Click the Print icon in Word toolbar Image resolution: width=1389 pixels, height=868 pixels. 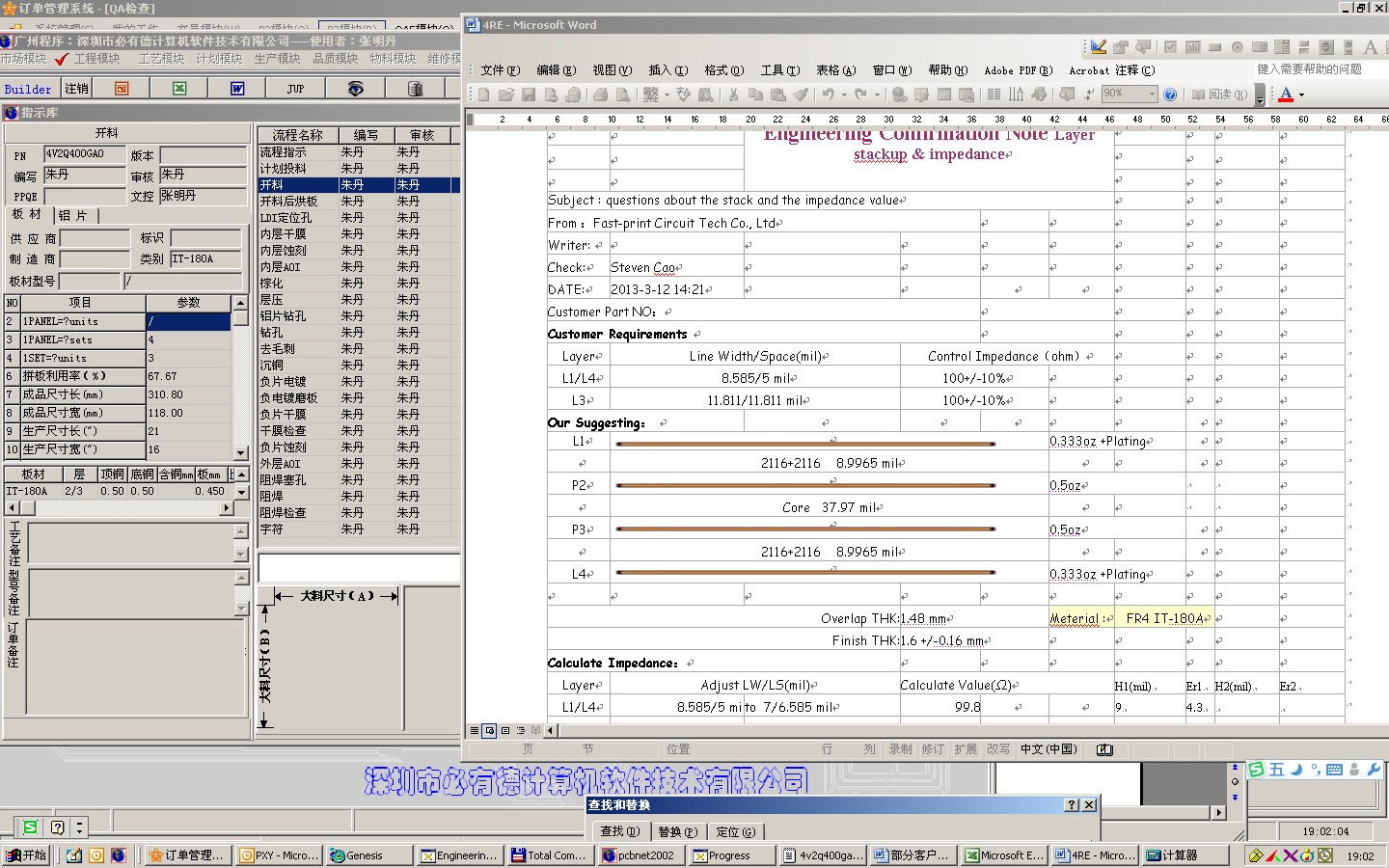click(x=601, y=94)
